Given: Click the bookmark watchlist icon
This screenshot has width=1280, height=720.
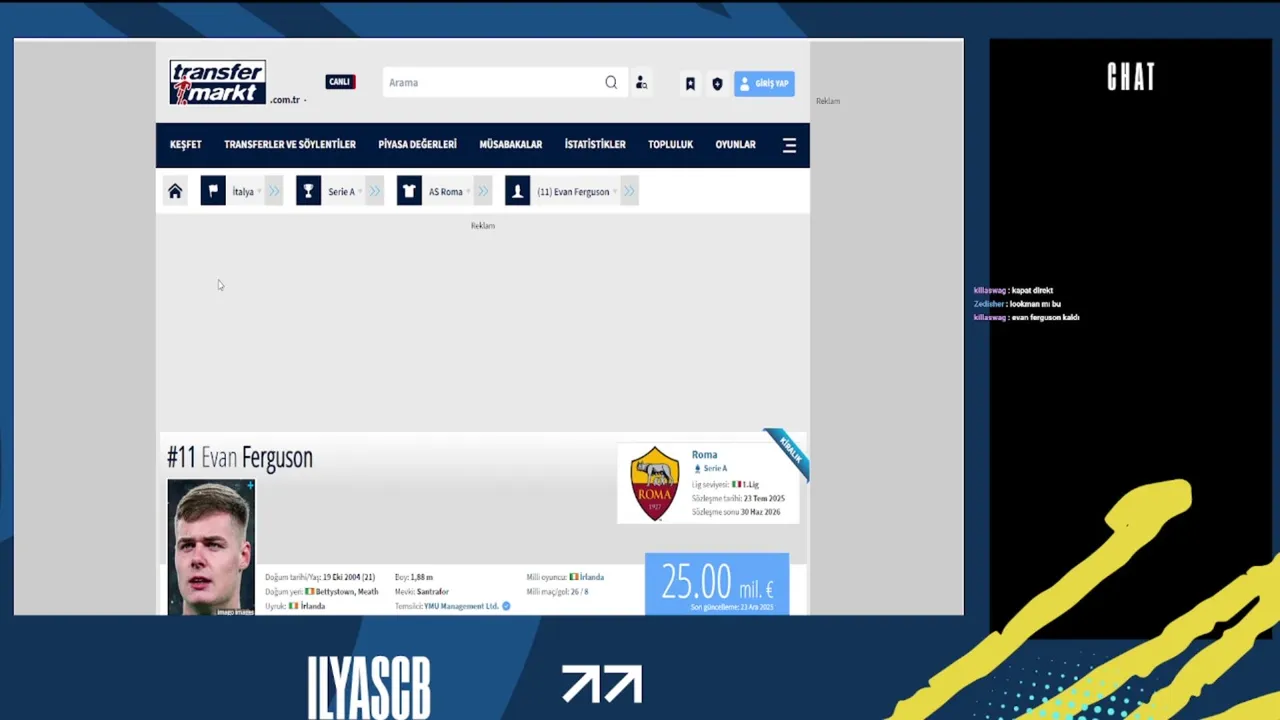Looking at the screenshot, I should click(690, 84).
